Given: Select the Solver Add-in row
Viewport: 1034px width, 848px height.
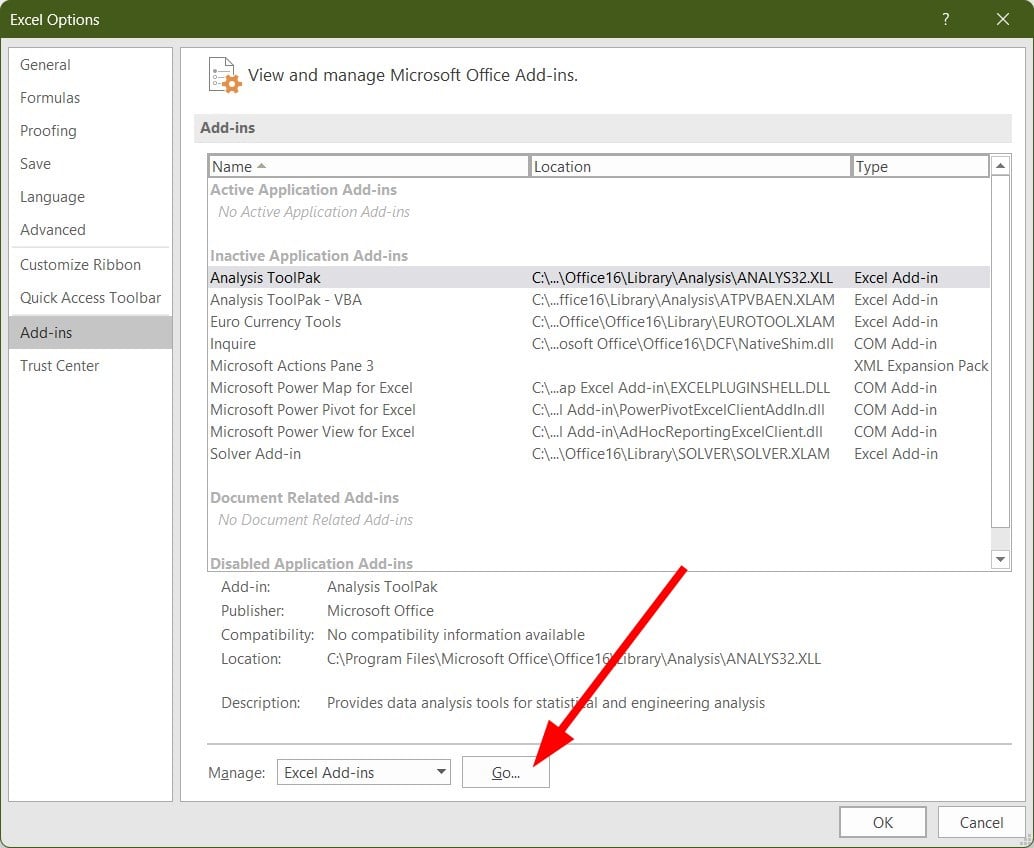Looking at the screenshot, I should point(599,454).
